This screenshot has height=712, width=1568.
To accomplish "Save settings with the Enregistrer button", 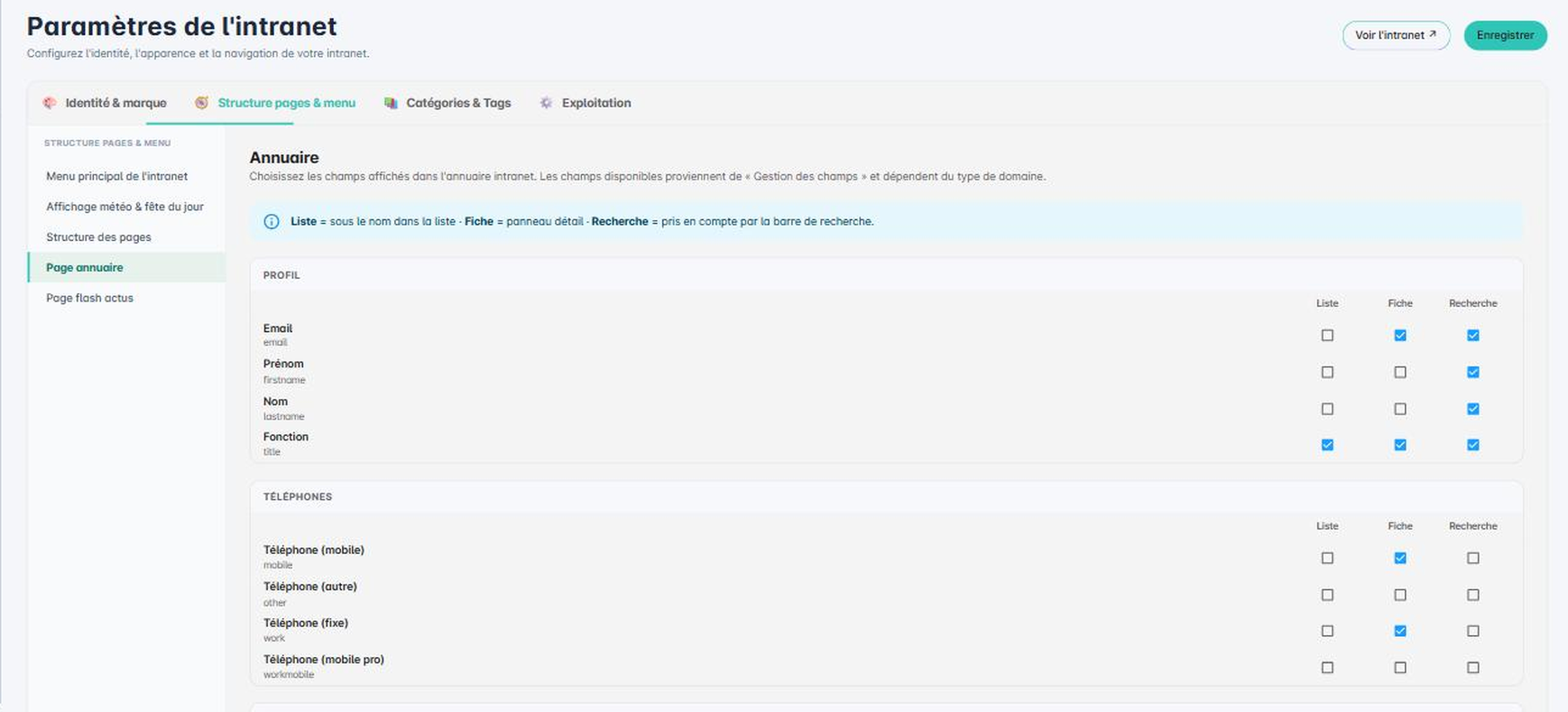I will (x=1505, y=35).
